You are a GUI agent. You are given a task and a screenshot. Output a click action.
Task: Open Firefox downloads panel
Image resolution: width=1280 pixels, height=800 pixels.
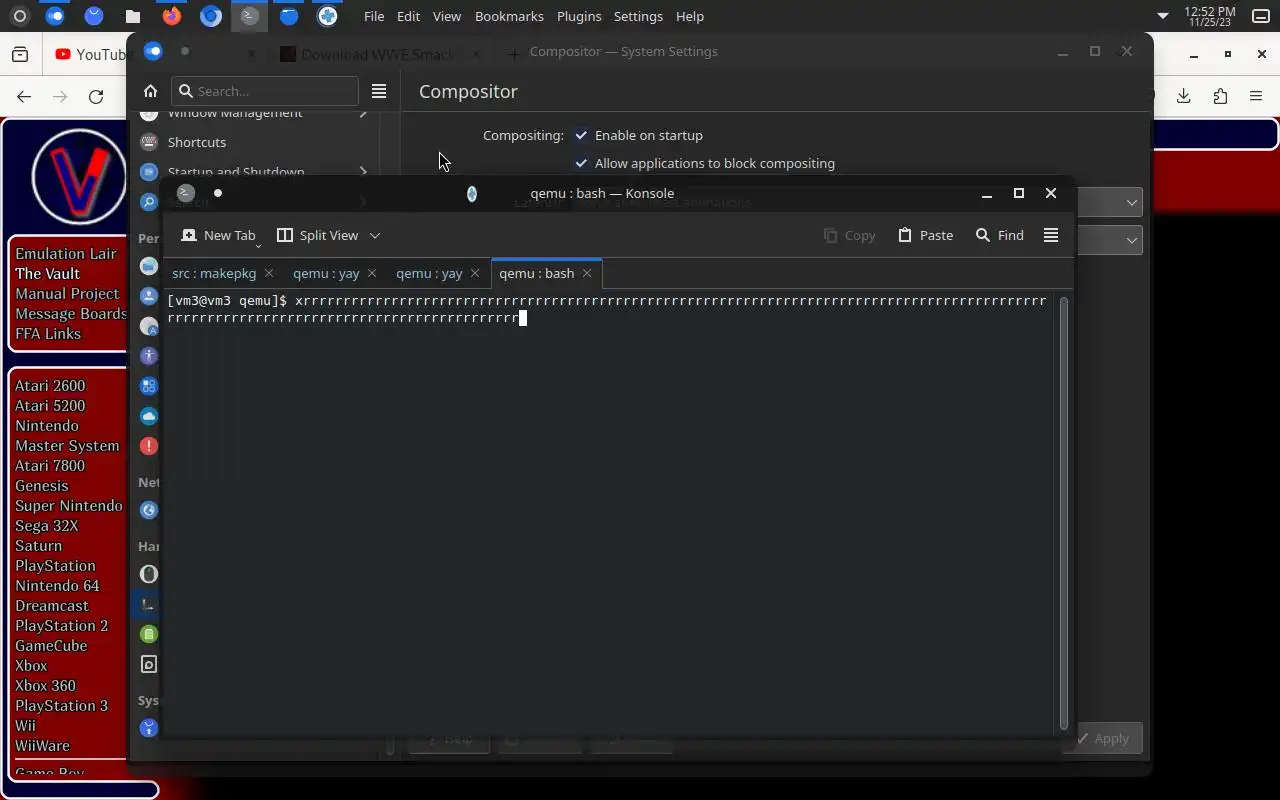coord(1184,96)
